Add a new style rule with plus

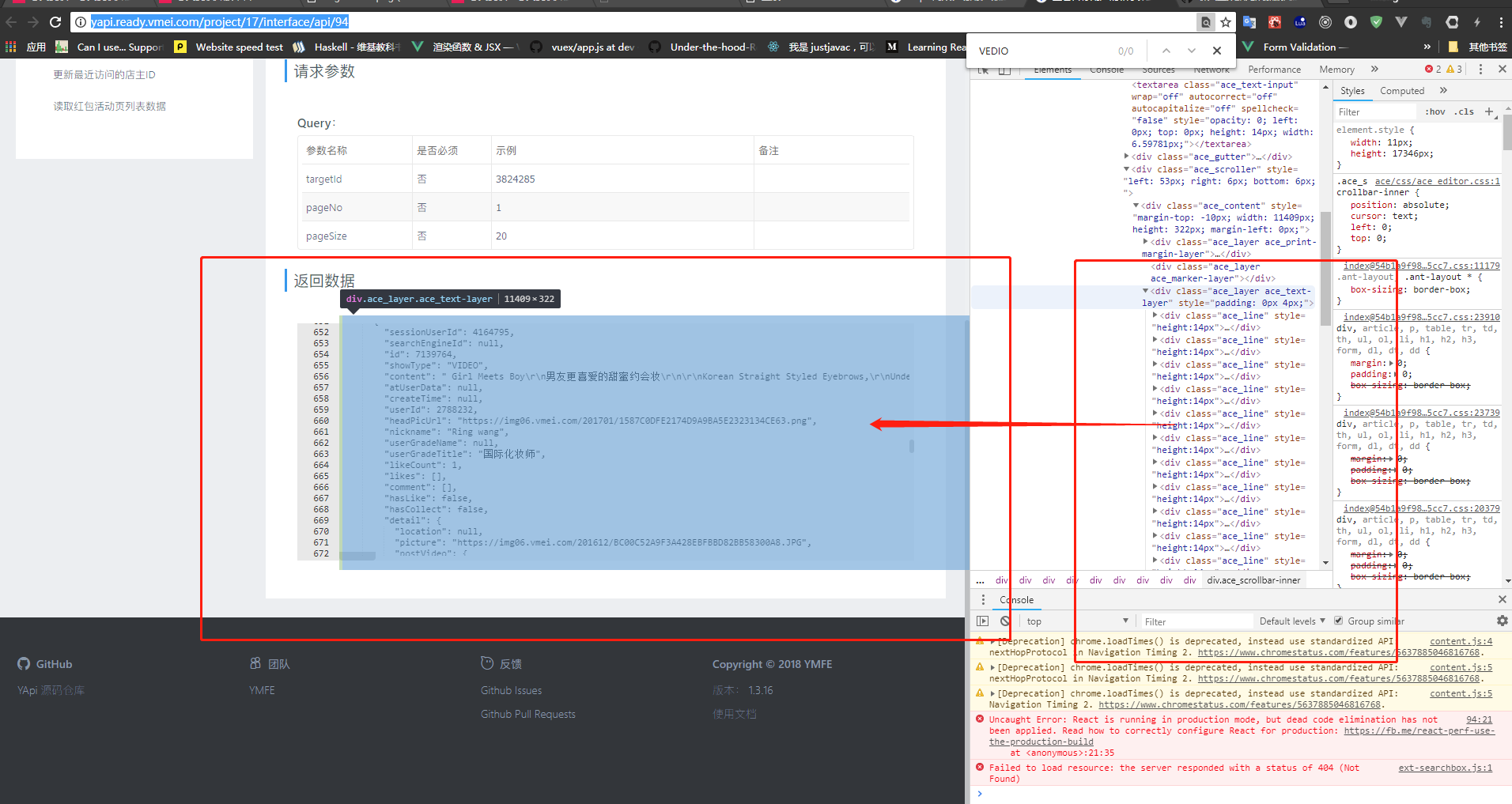click(x=1489, y=111)
